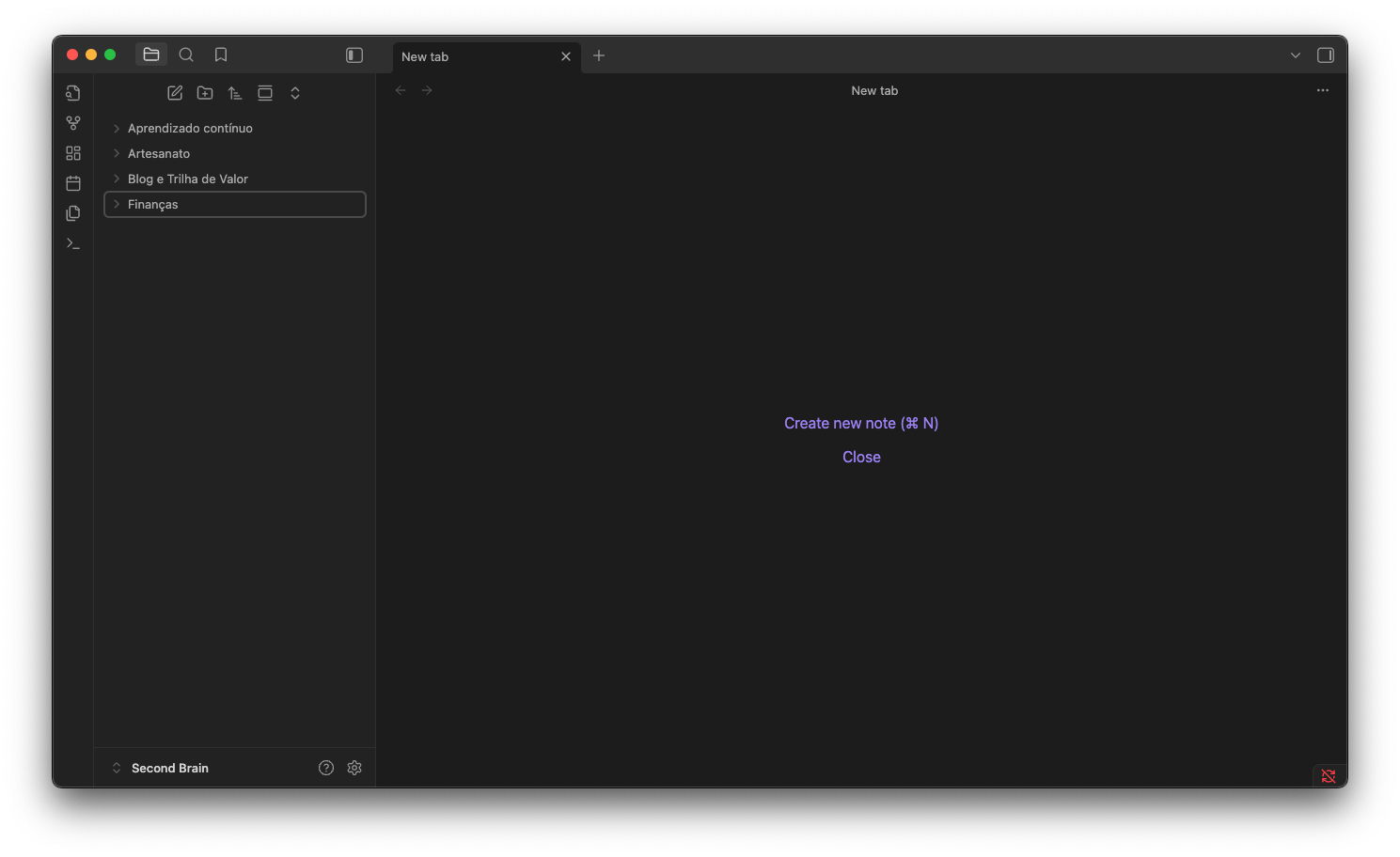Open a new tab with plus

(x=599, y=55)
